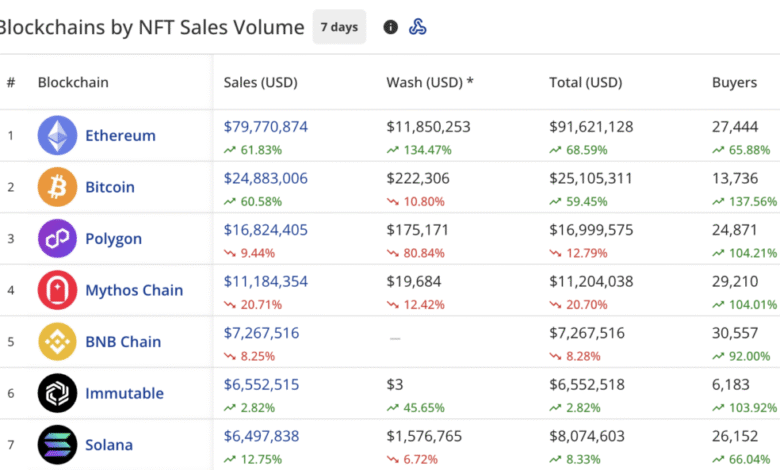The width and height of the screenshot is (780, 470).
Task: Sort by the Buyers column header
Action: (x=734, y=83)
